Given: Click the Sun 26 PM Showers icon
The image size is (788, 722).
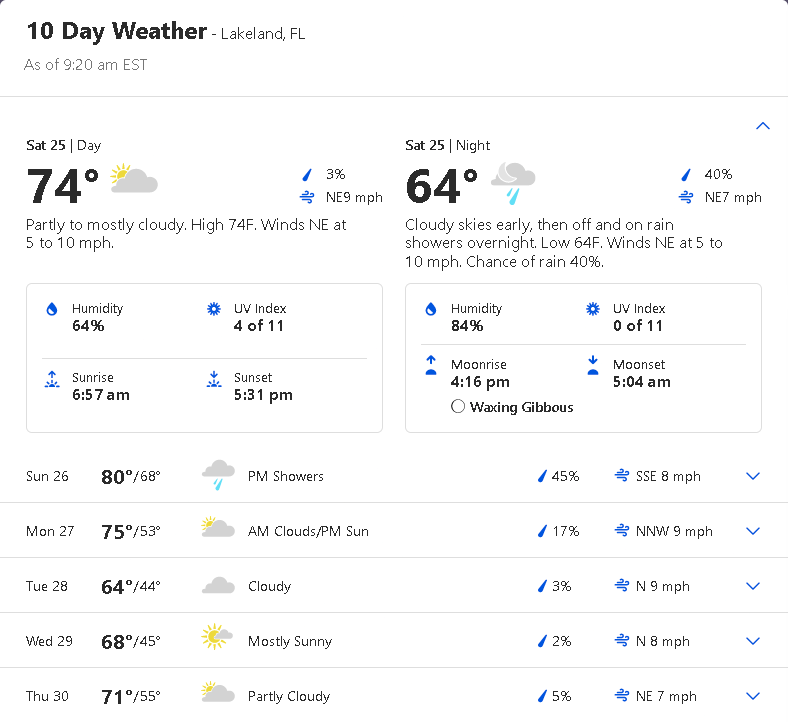Looking at the screenshot, I should click(x=218, y=475).
